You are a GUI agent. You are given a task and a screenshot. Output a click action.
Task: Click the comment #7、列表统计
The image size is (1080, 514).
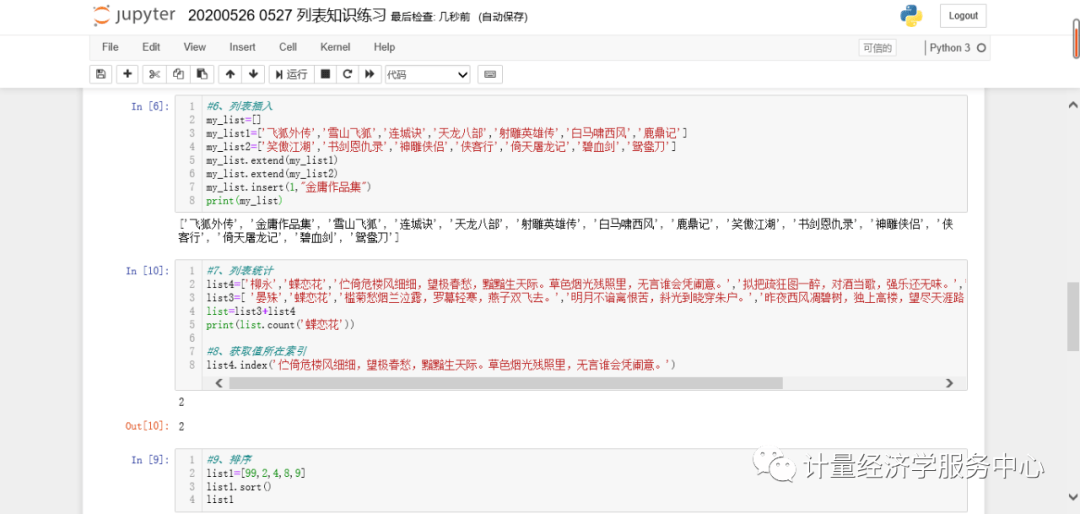click(239, 271)
